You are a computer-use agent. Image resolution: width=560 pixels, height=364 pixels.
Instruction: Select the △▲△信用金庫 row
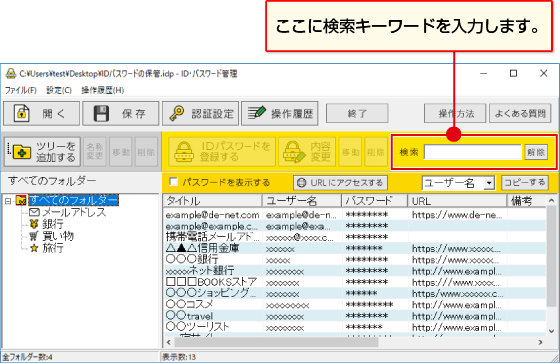click(355, 248)
